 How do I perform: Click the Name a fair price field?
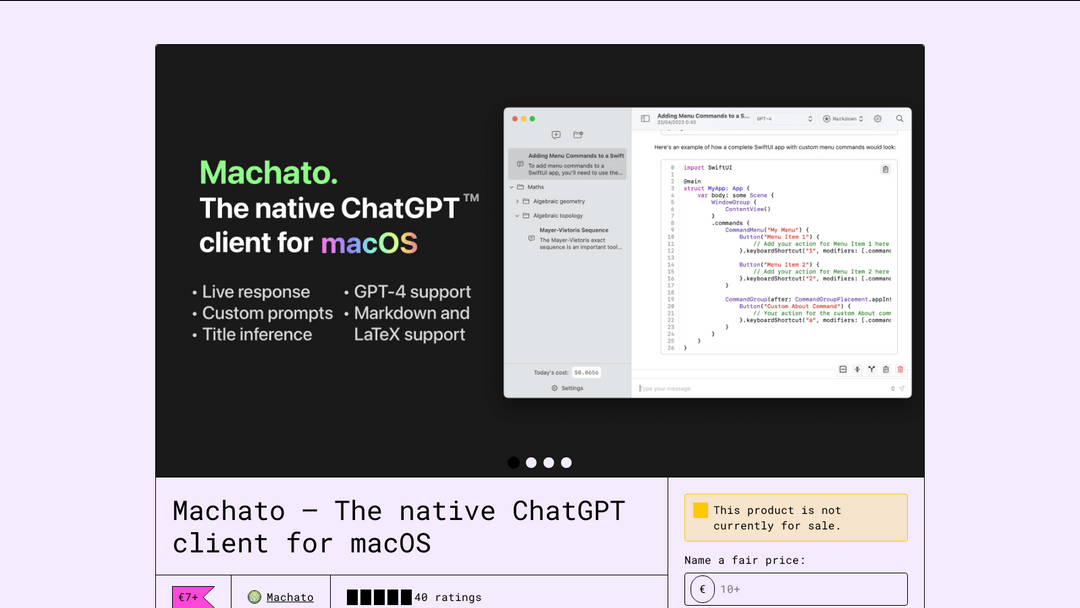[808, 589]
